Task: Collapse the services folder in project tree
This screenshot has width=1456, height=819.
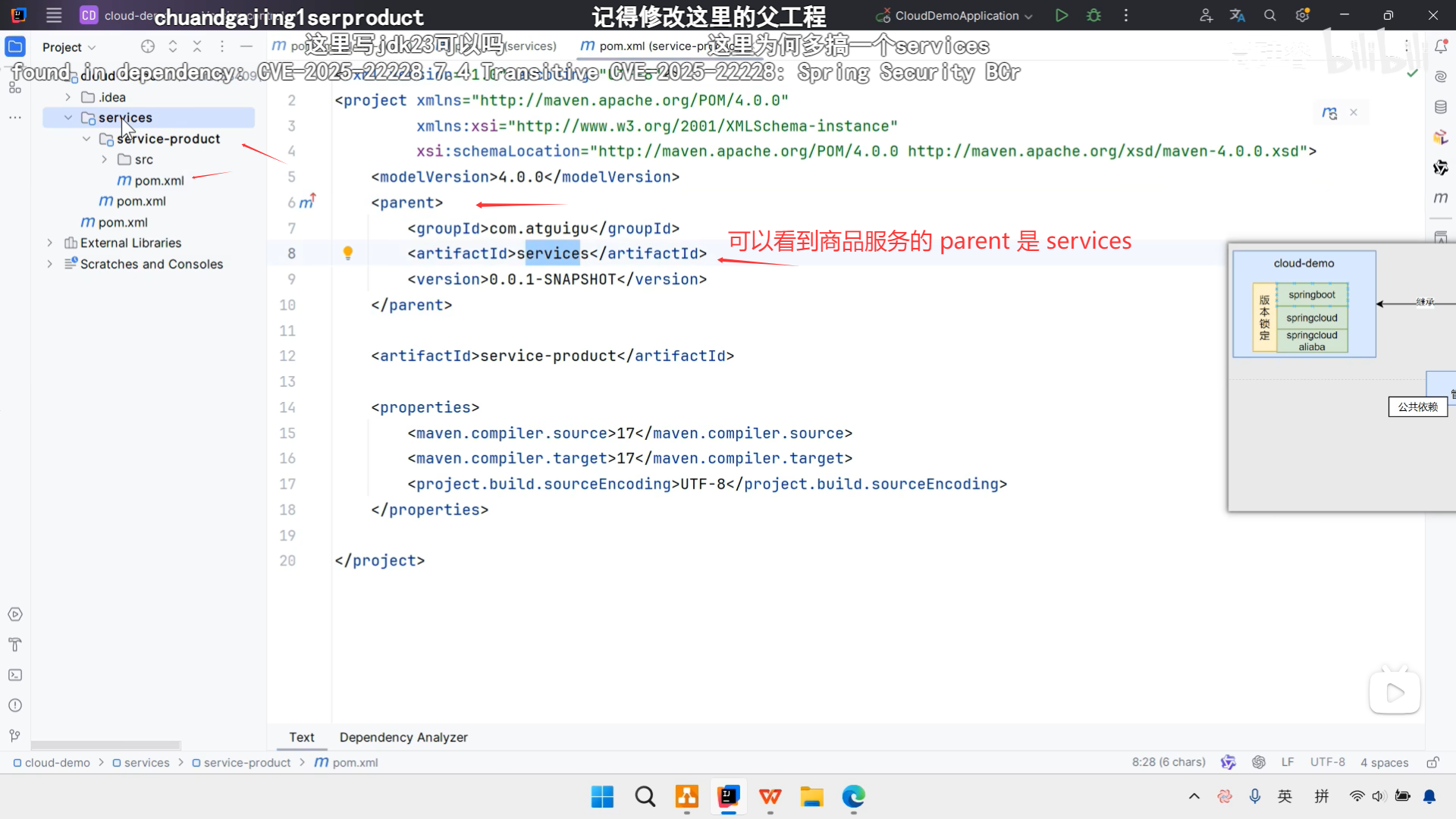Action: point(68,118)
